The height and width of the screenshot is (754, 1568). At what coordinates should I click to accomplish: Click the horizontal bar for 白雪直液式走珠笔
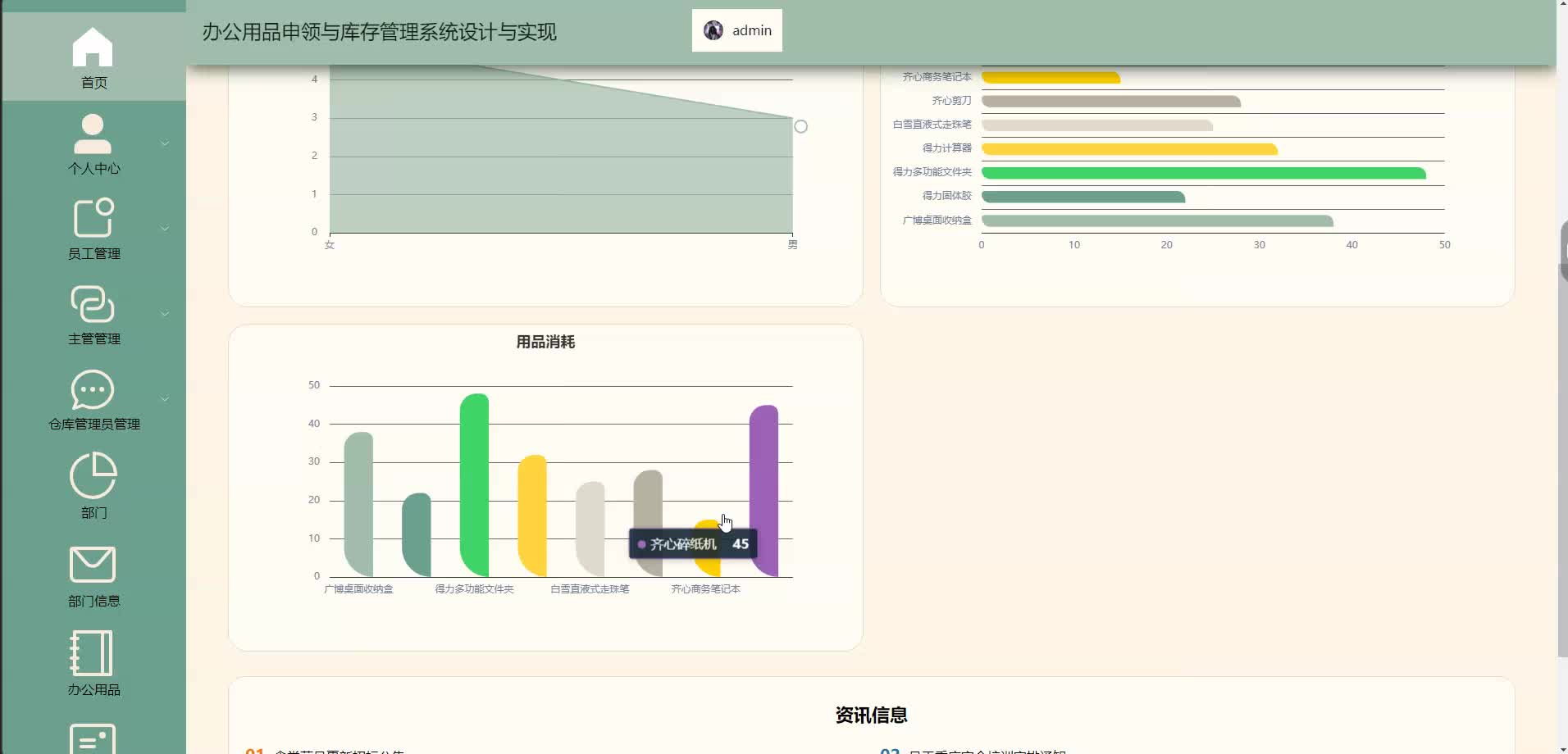(x=1097, y=125)
